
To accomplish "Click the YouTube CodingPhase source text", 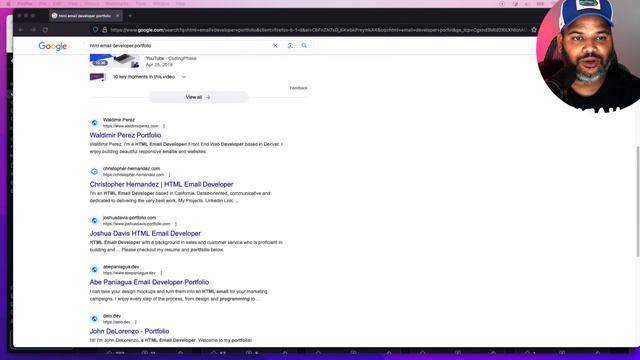I will [171, 58].
